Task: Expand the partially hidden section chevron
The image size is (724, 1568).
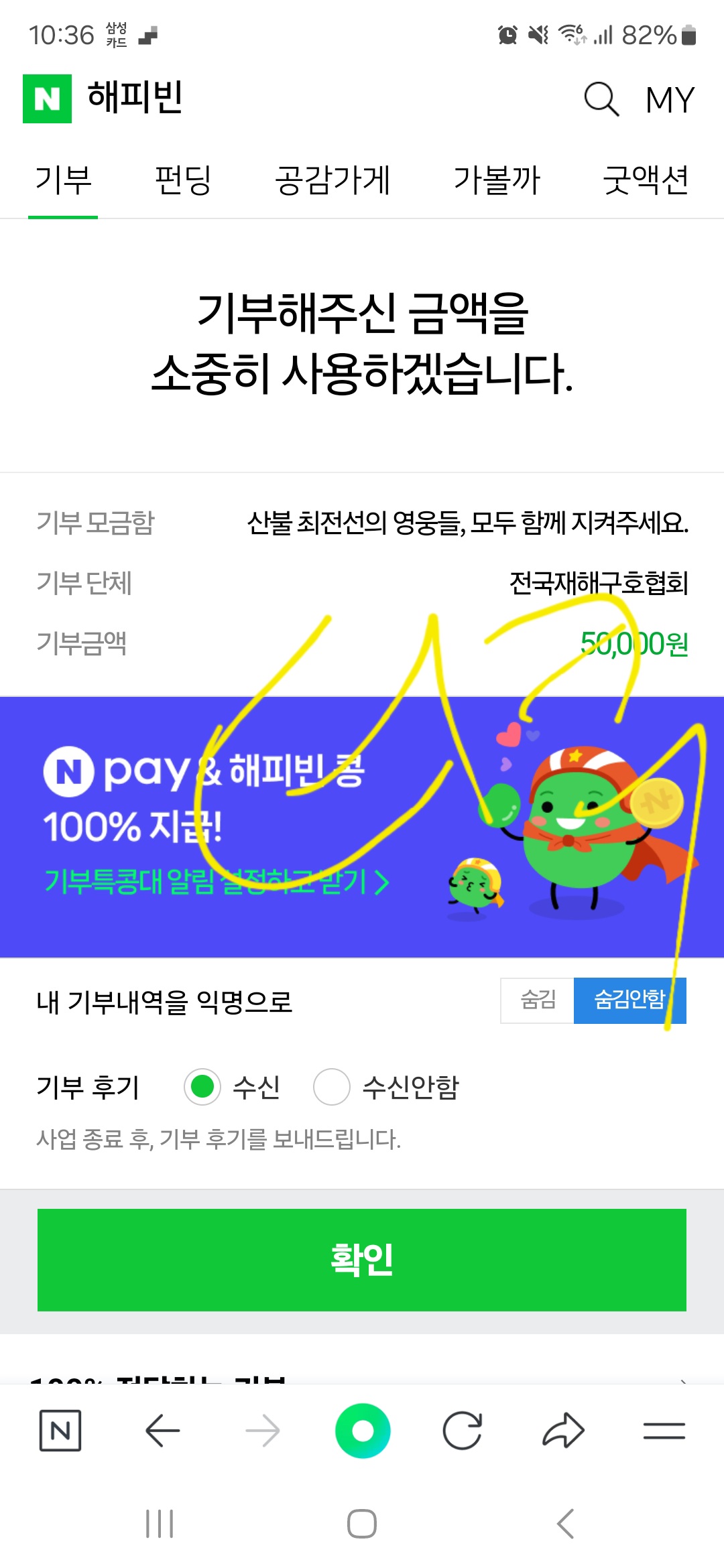Action: pos(682,1380)
